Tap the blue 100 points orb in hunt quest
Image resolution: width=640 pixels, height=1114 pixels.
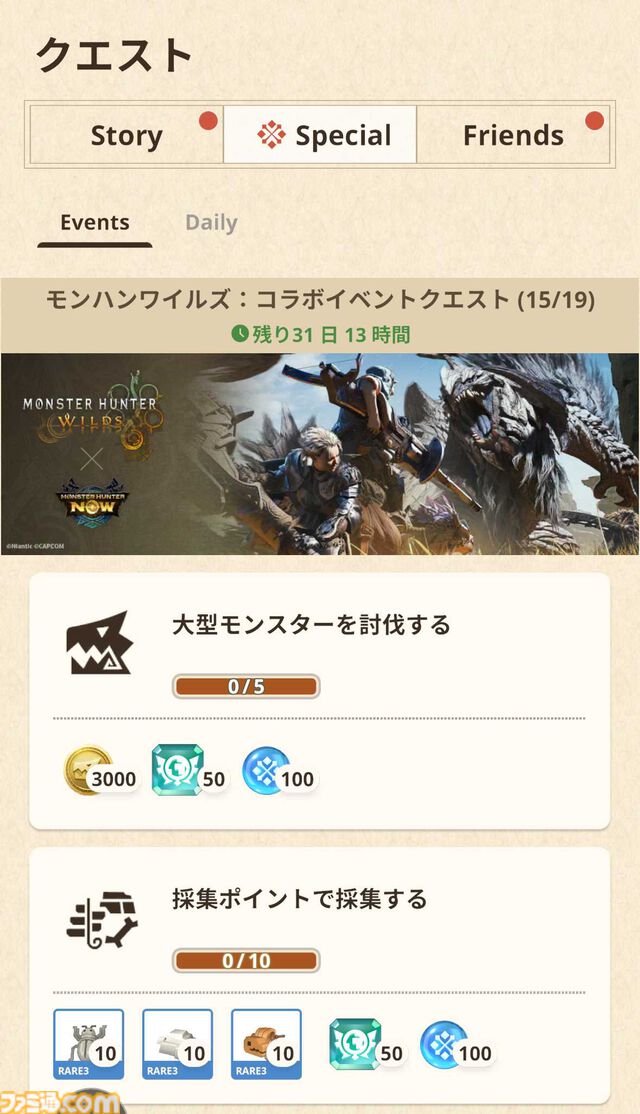coord(279,772)
